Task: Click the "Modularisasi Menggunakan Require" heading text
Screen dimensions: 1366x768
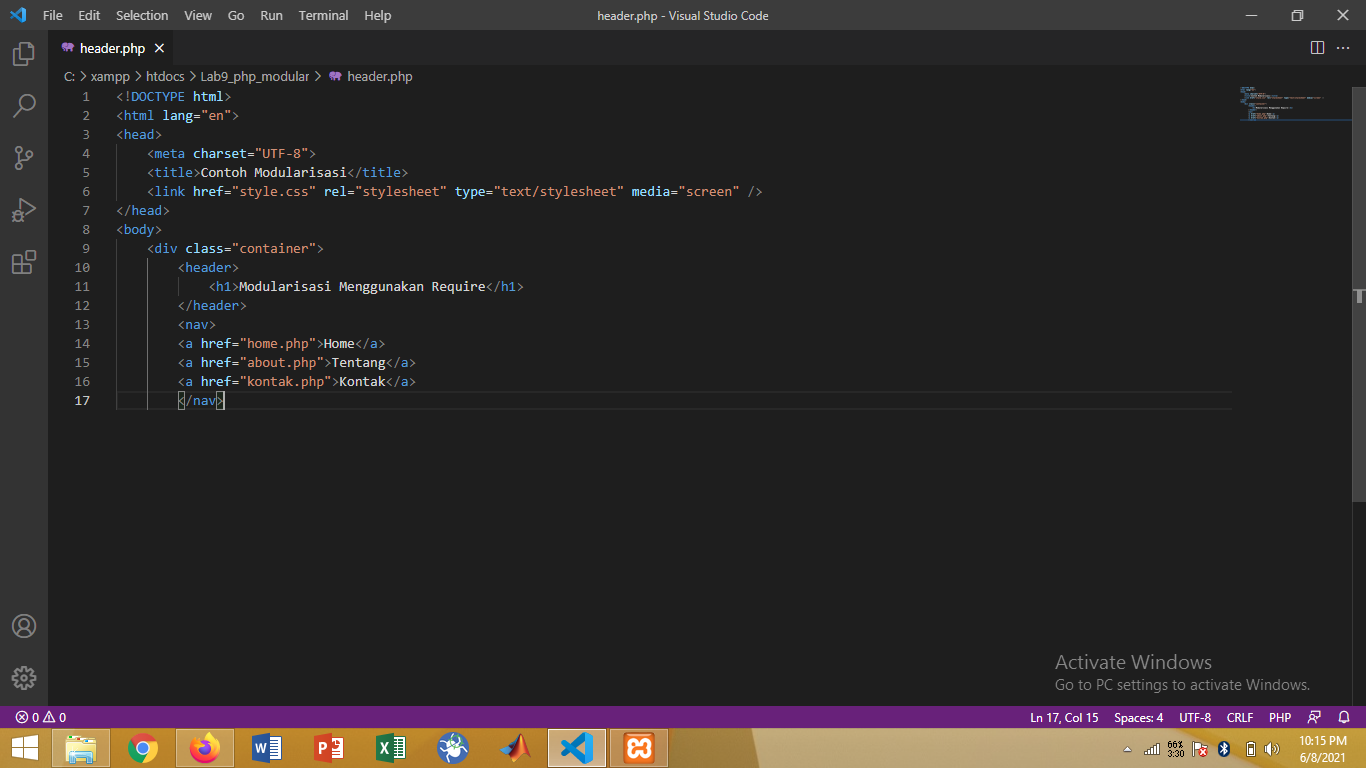Action: tap(362, 286)
